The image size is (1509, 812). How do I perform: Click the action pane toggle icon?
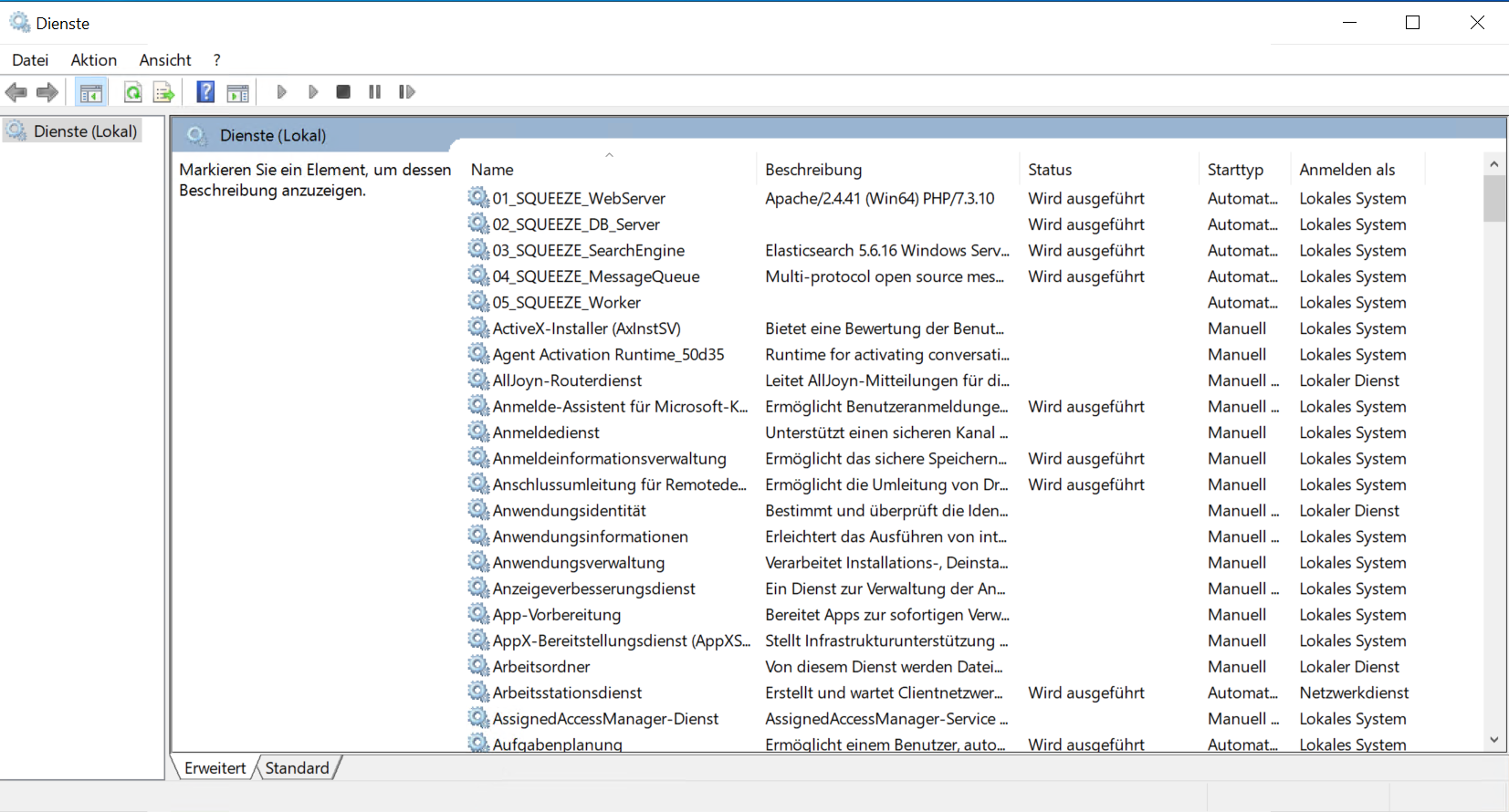[x=238, y=92]
